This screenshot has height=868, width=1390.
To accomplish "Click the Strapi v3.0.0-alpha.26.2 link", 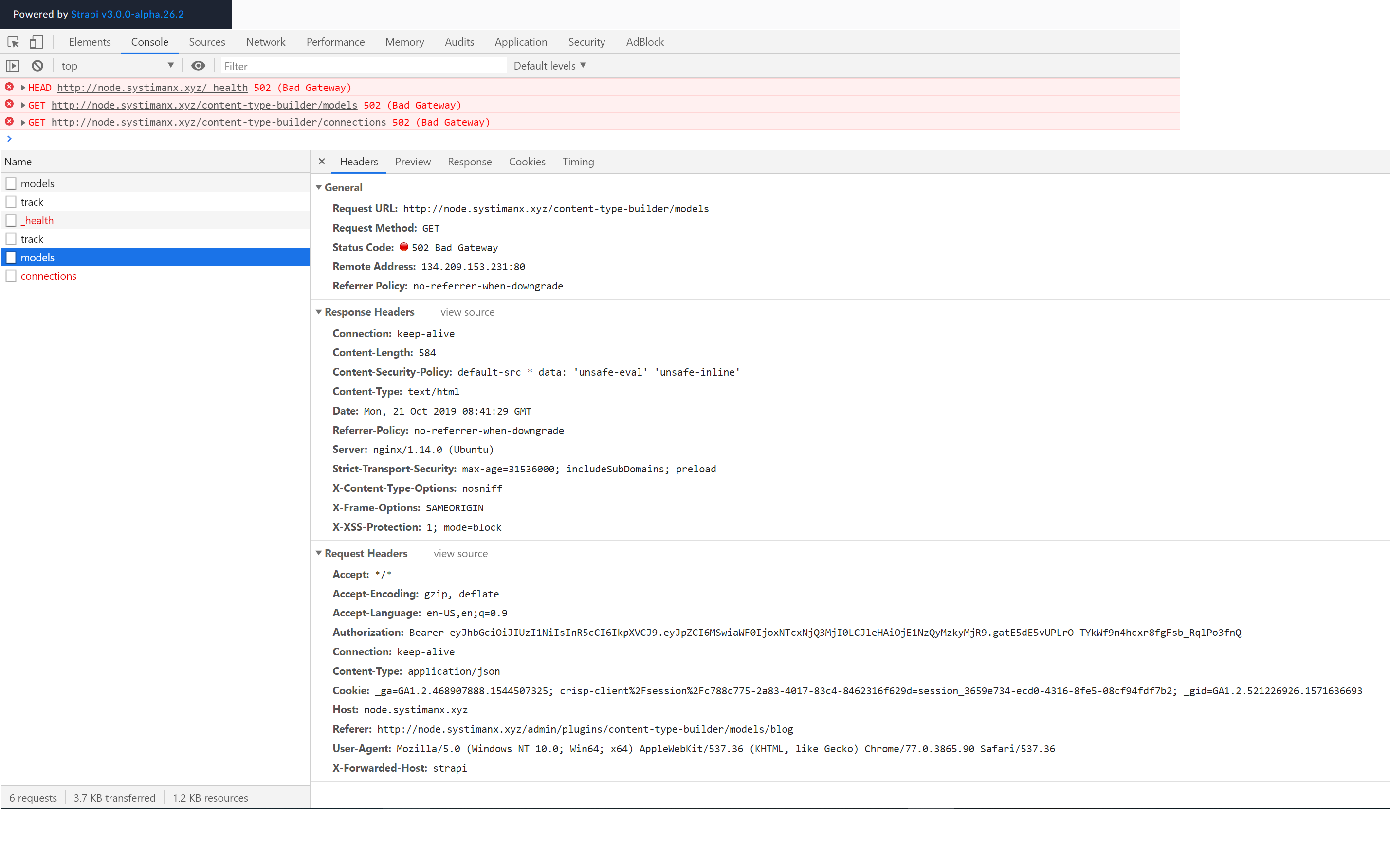I will 127,14.
